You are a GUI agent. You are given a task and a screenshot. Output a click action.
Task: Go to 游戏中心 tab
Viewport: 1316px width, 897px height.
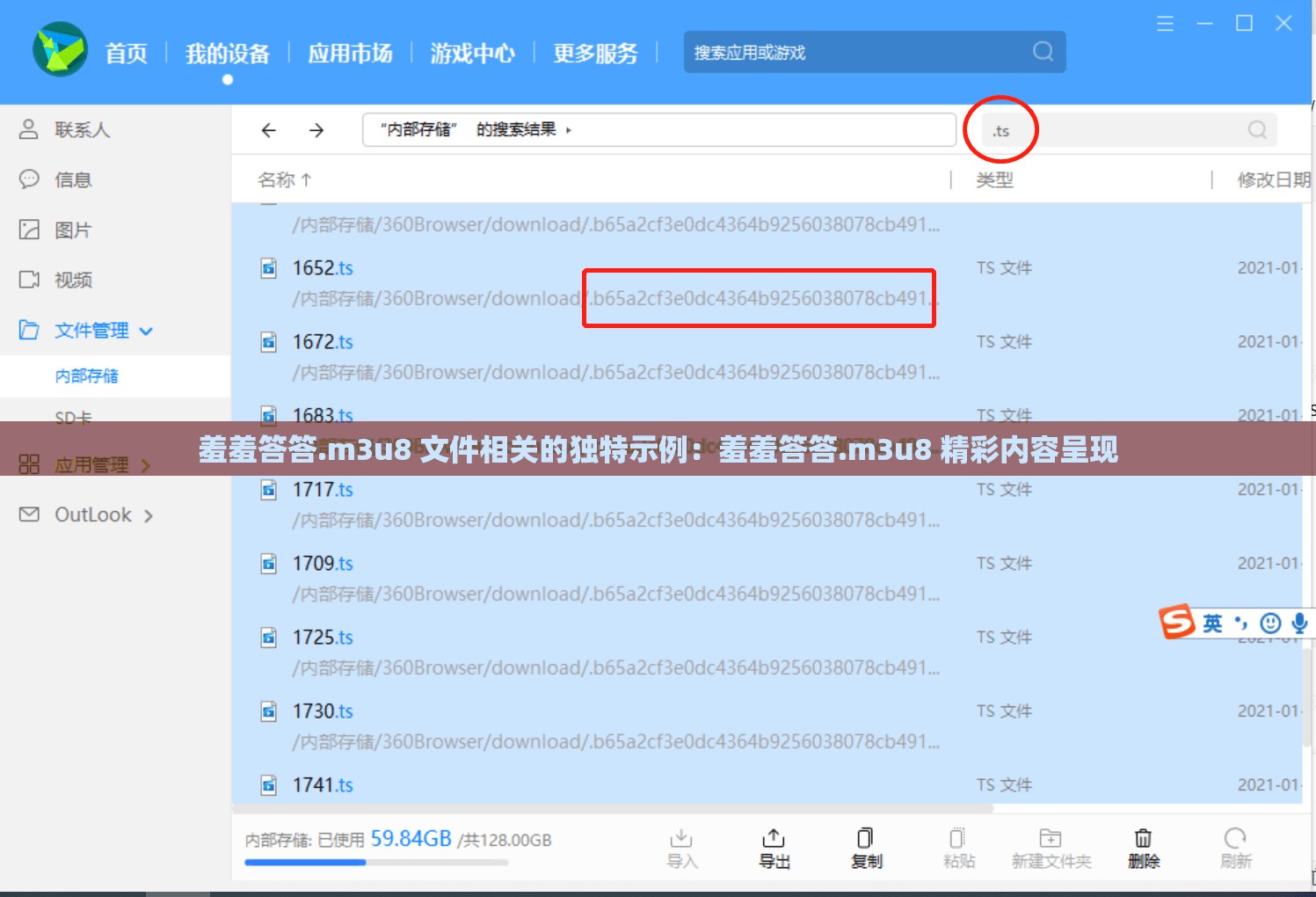tap(473, 54)
